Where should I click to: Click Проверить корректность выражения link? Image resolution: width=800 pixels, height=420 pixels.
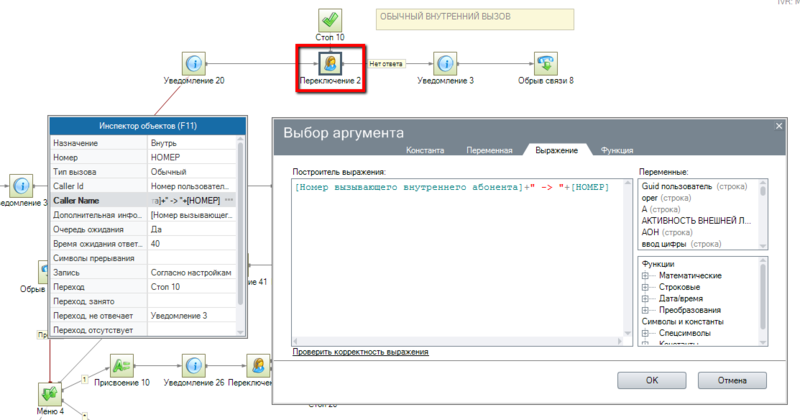click(x=360, y=352)
